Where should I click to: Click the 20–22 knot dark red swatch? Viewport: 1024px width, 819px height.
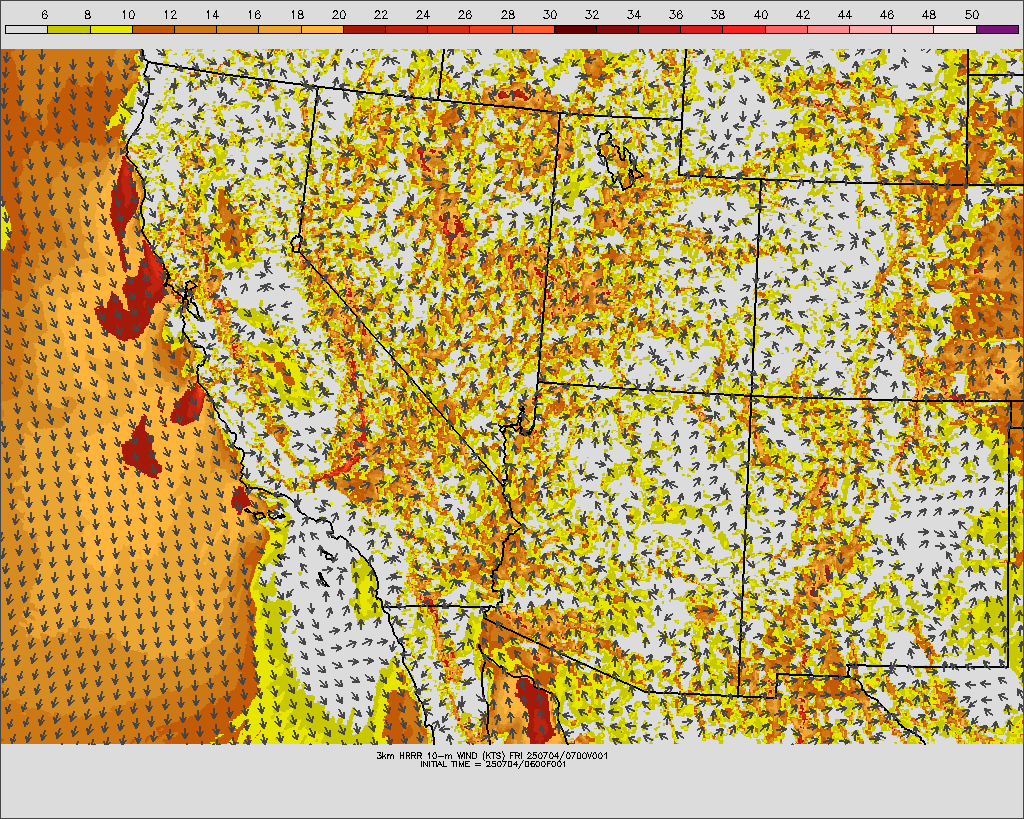pos(364,29)
